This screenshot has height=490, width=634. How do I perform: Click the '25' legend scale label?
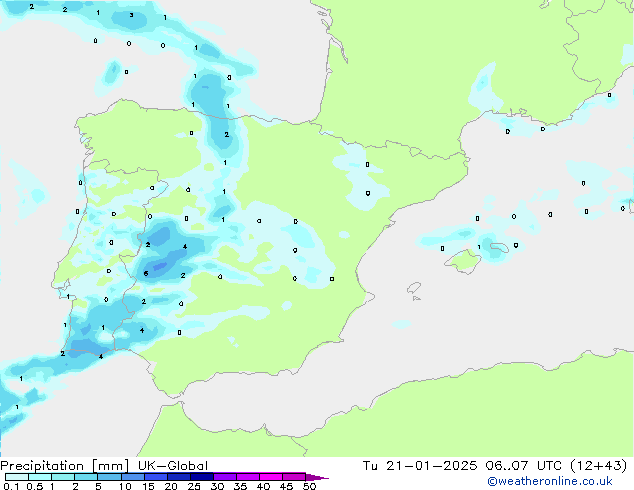point(194,486)
